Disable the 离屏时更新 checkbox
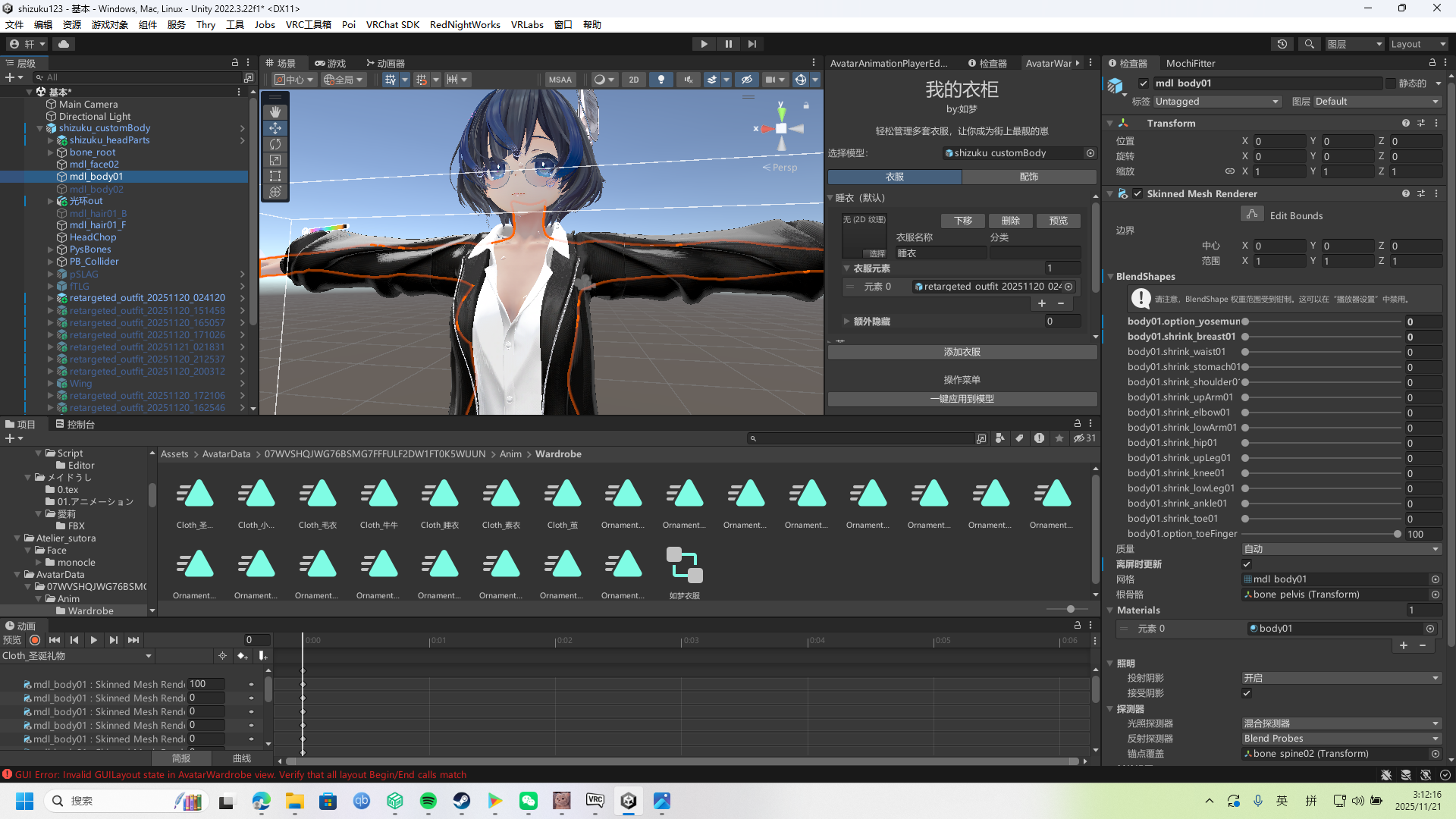 (1247, 563)
